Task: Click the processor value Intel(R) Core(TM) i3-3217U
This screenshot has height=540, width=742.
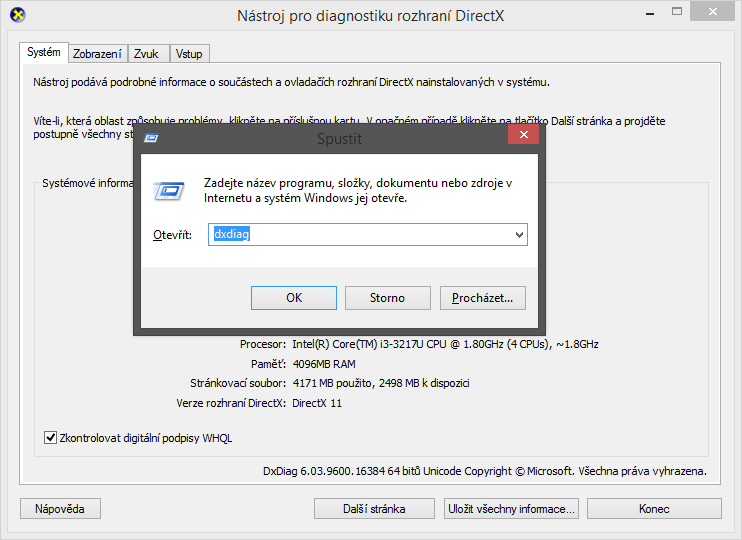Action: pos(445,344)
